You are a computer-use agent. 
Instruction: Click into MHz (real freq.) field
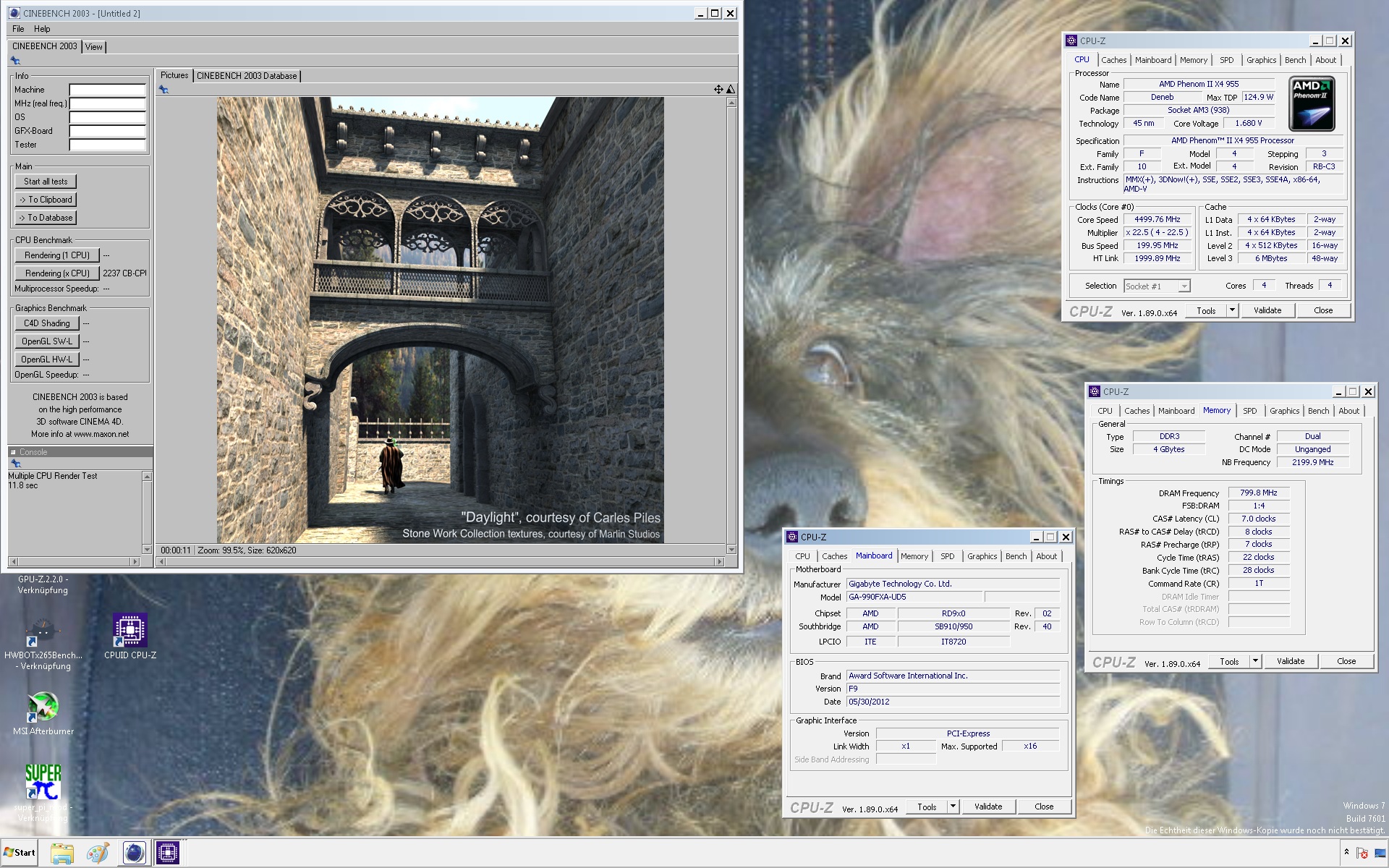tap(108, 103)
